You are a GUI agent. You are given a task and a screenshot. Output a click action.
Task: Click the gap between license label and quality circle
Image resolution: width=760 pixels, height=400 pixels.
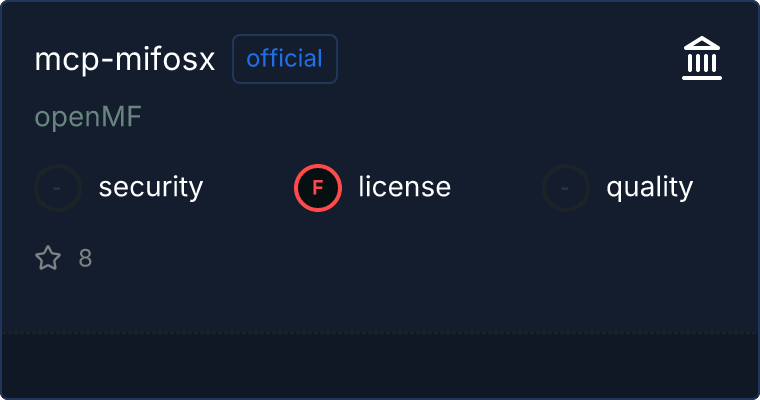tap(496, 187)
